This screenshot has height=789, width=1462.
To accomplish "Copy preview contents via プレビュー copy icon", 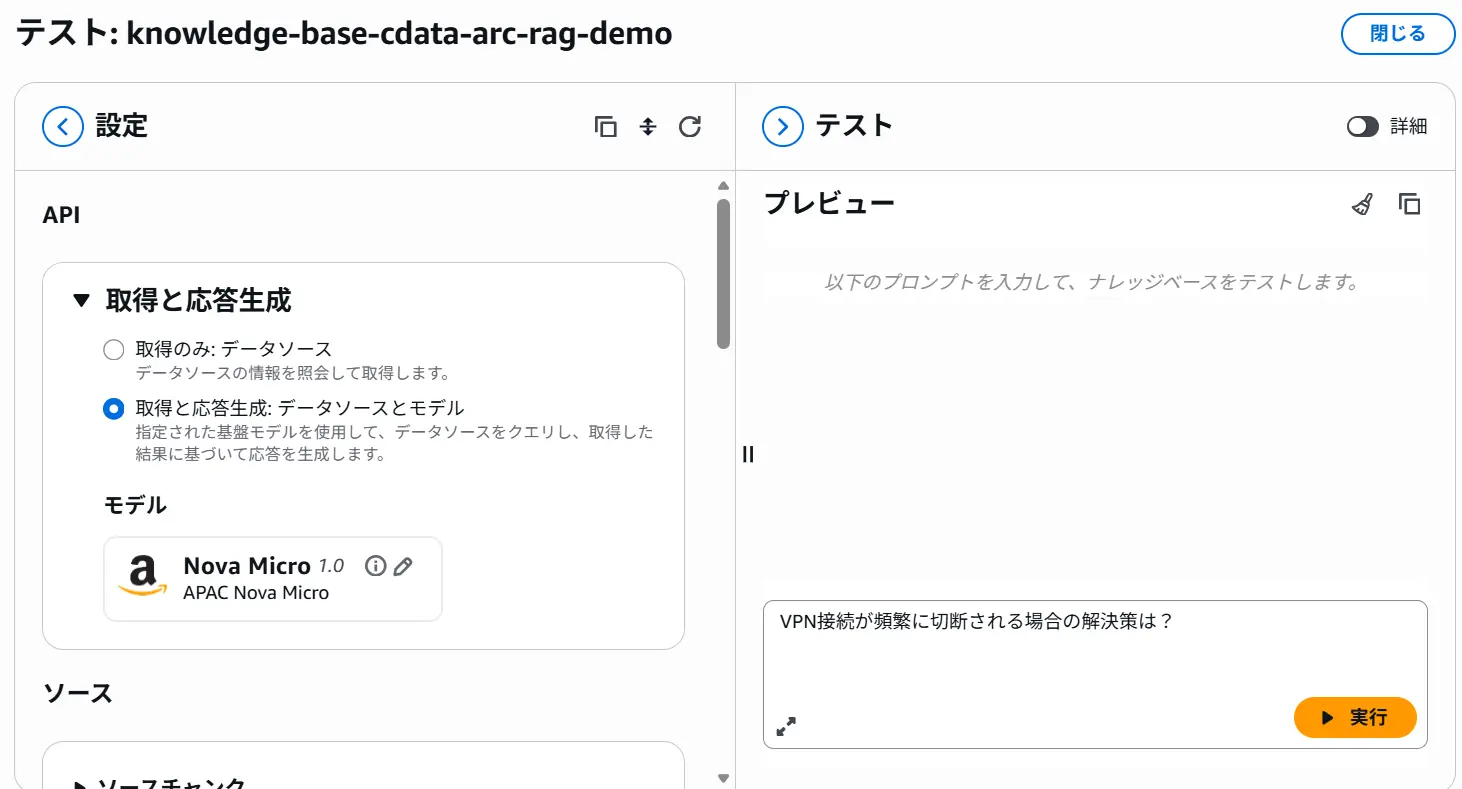I will coord(1410,204).
